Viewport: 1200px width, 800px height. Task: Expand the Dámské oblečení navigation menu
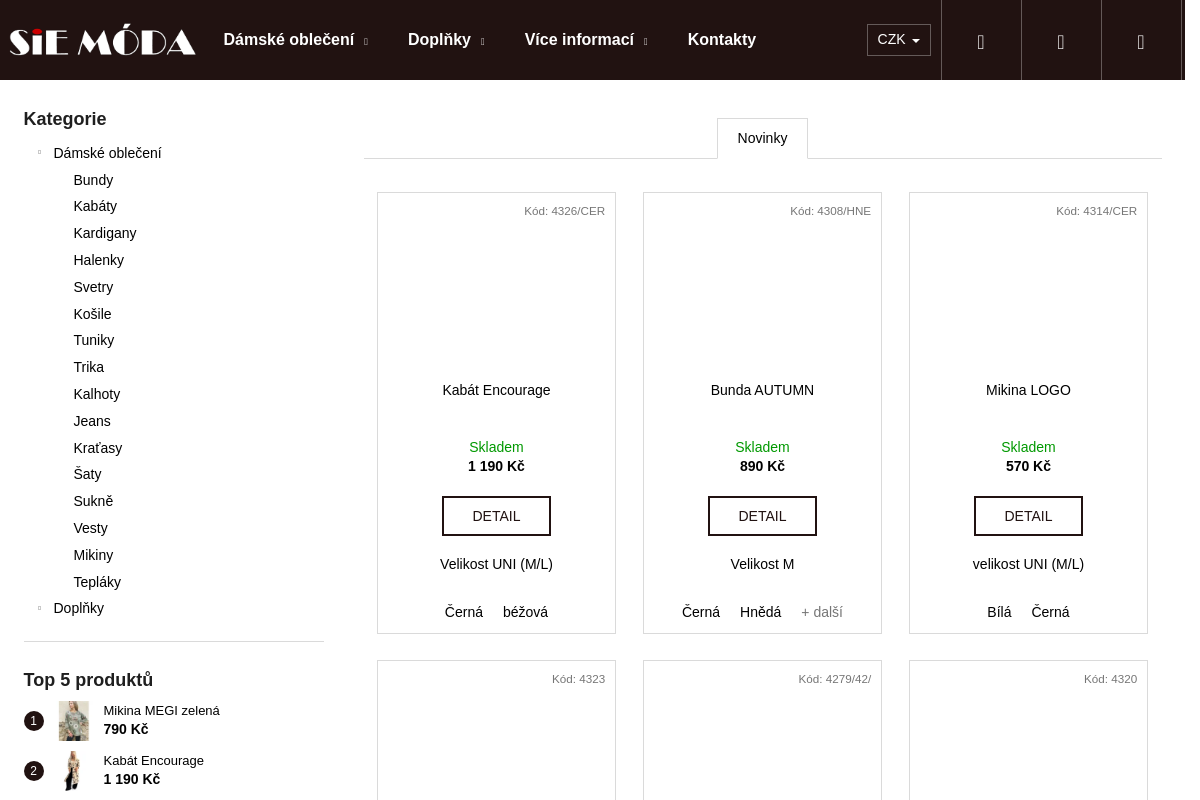tap(295, 40)
